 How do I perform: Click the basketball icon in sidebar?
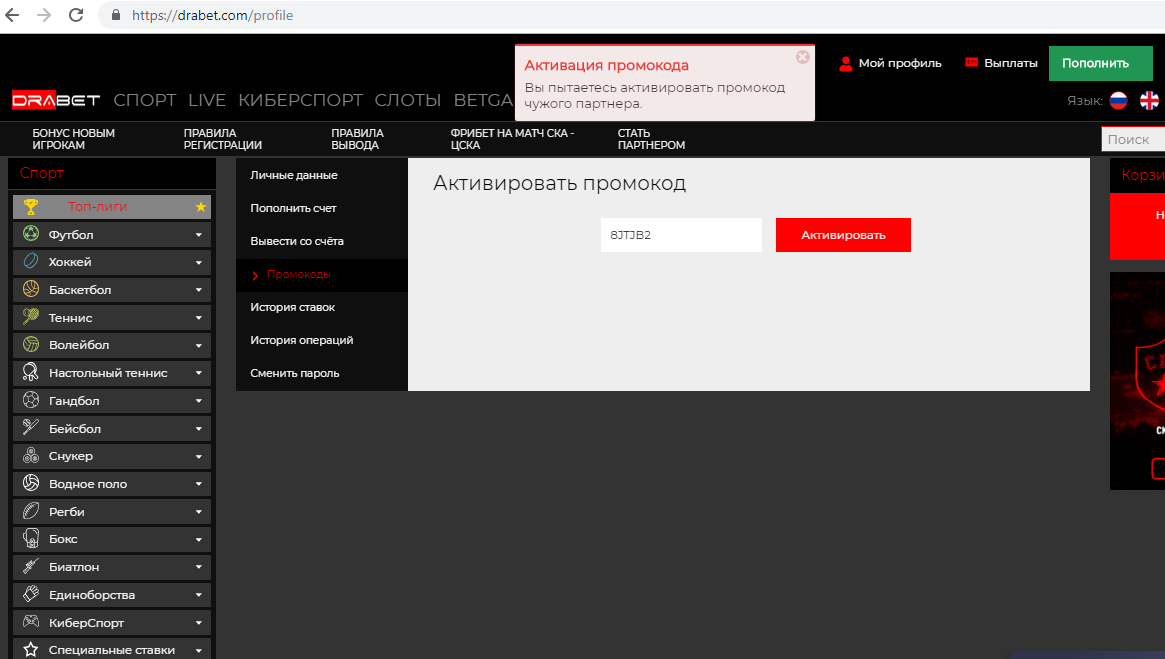pyautogui.click(x=31, y=290)
